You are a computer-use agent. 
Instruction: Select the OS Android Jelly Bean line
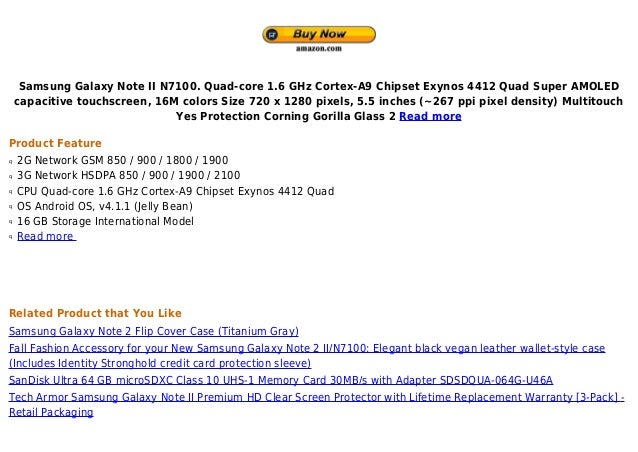click(x=105, y=206)
